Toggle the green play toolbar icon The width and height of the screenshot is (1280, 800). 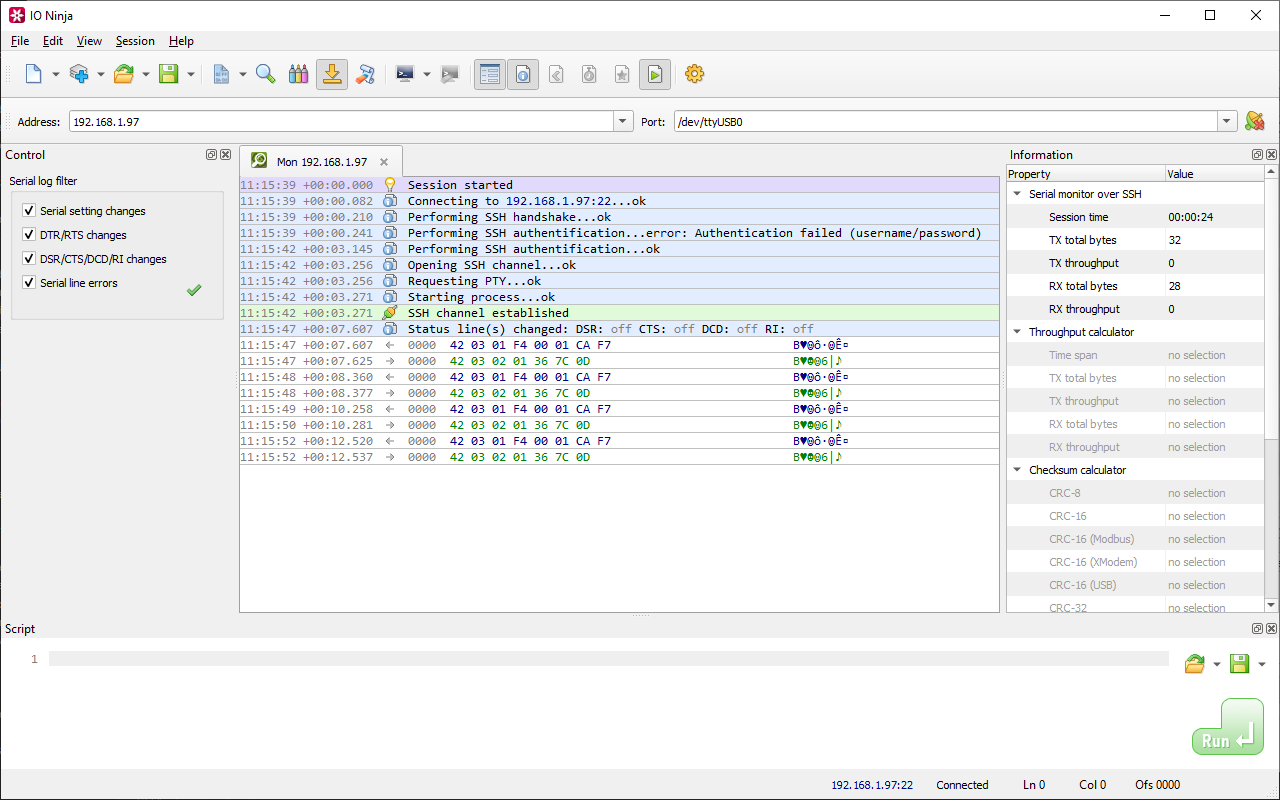tap(655, 74)
